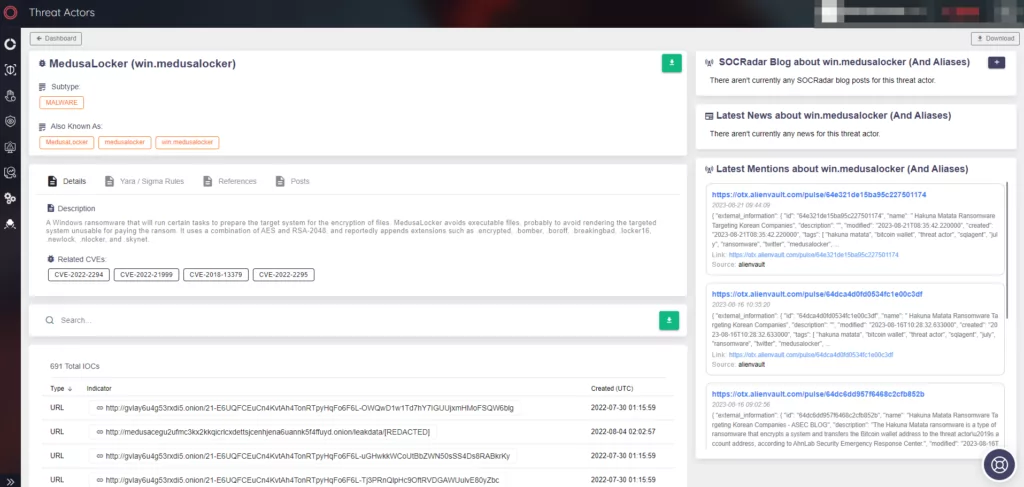Viewport: 1024px width, 487px height.
Task: Open the scan-target bracket sidebar icon
Action: pyautogui.click(x=10, y=70)
